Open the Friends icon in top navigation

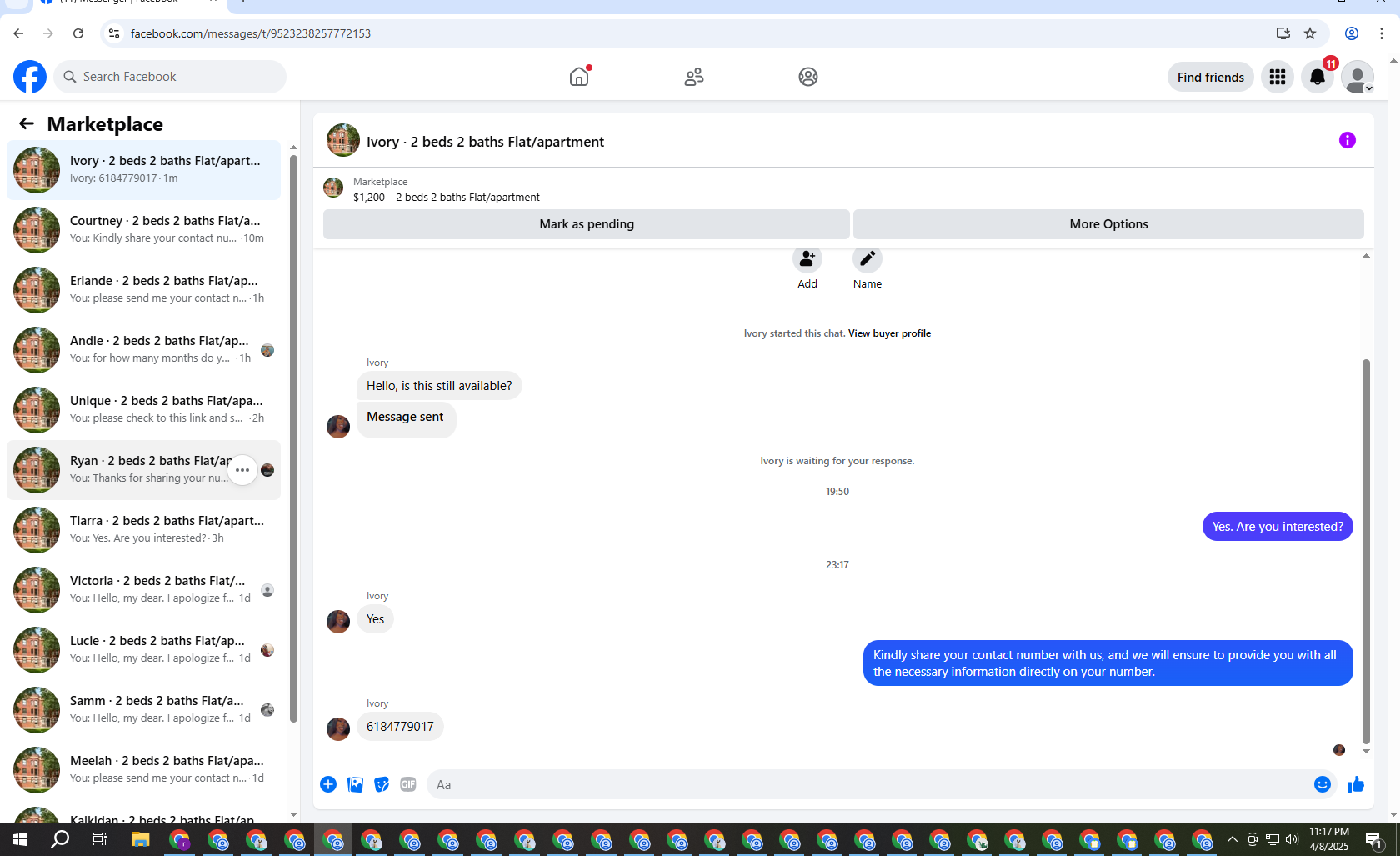tap(694, 77)
